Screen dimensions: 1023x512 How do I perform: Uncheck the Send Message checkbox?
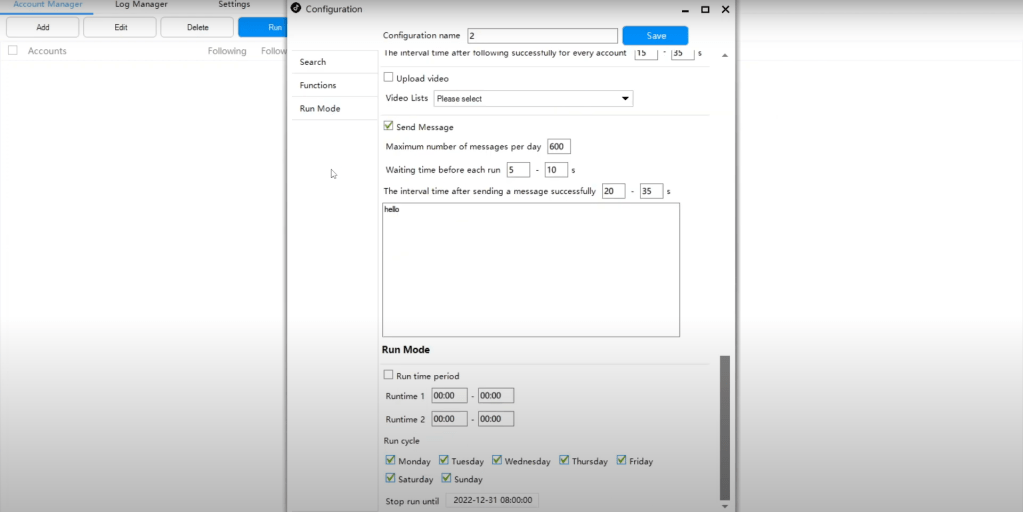coord(389,127)
